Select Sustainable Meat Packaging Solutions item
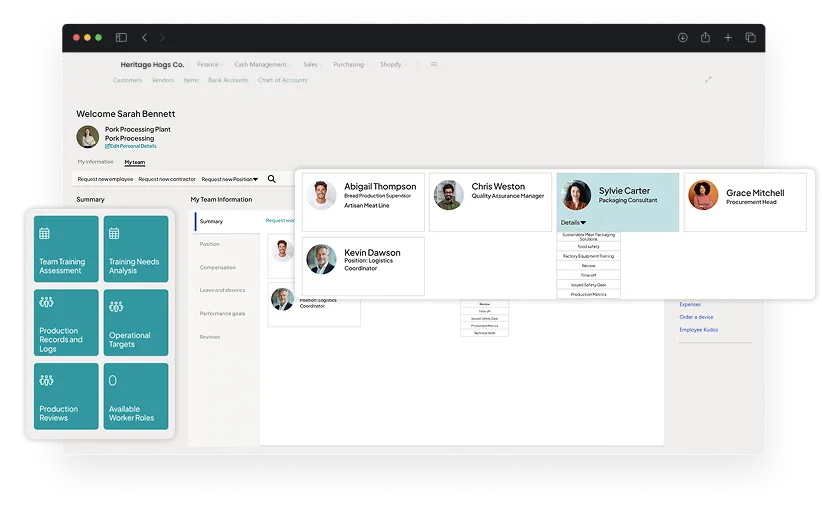The width and height of the screenshot is (822, 508). coord(589,236)
